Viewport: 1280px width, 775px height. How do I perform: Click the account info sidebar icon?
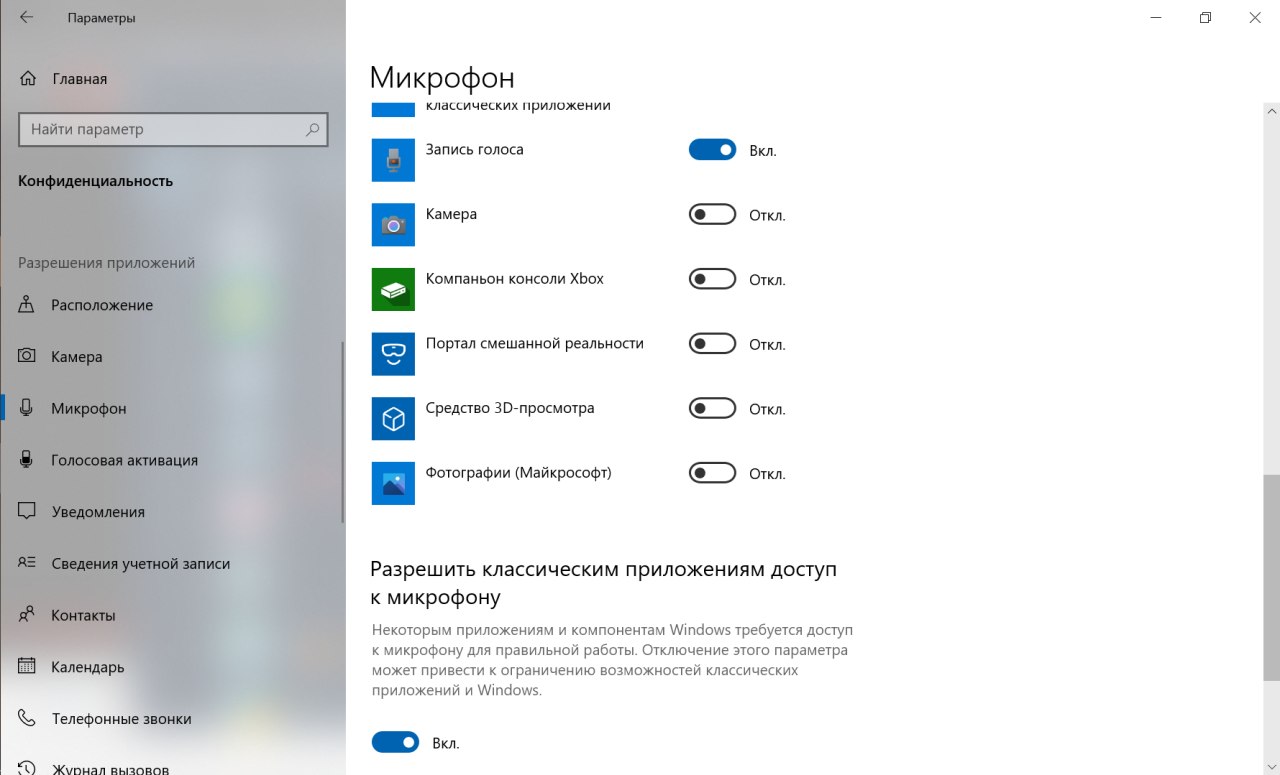coord(27,563)
